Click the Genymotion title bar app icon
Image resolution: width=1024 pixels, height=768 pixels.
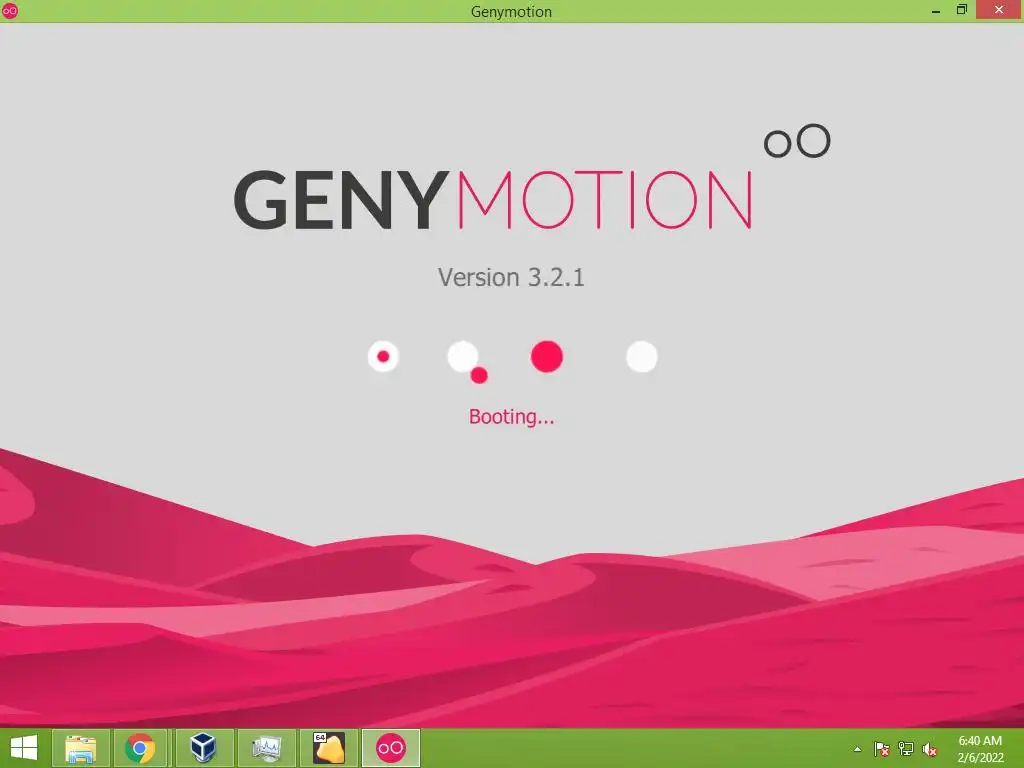(10, 10)
